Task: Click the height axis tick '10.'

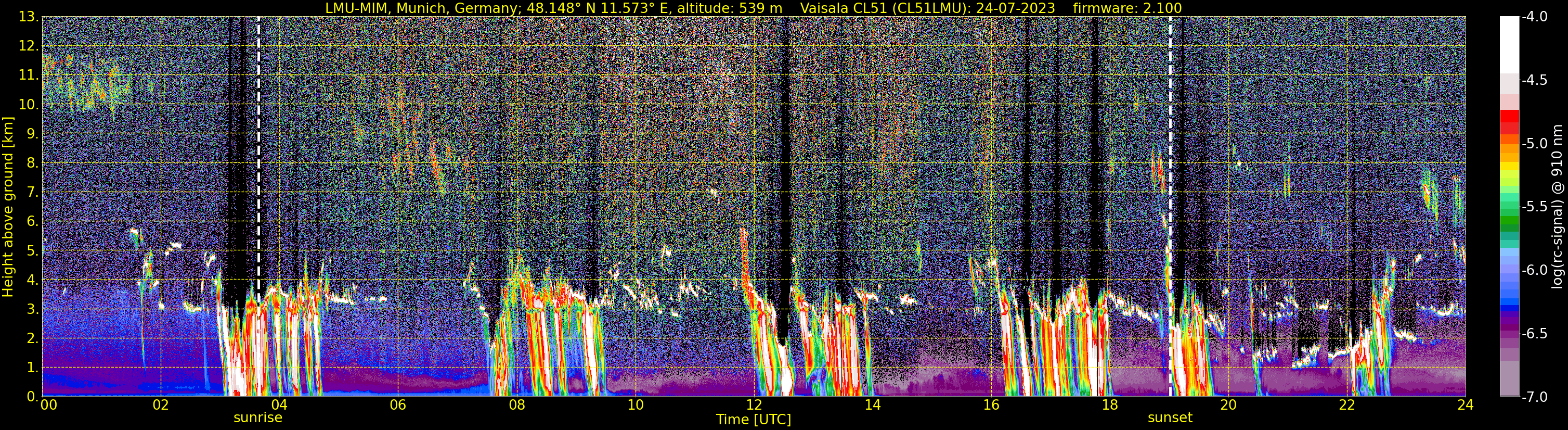Action: pyautogui.click(x=29, y=105)
